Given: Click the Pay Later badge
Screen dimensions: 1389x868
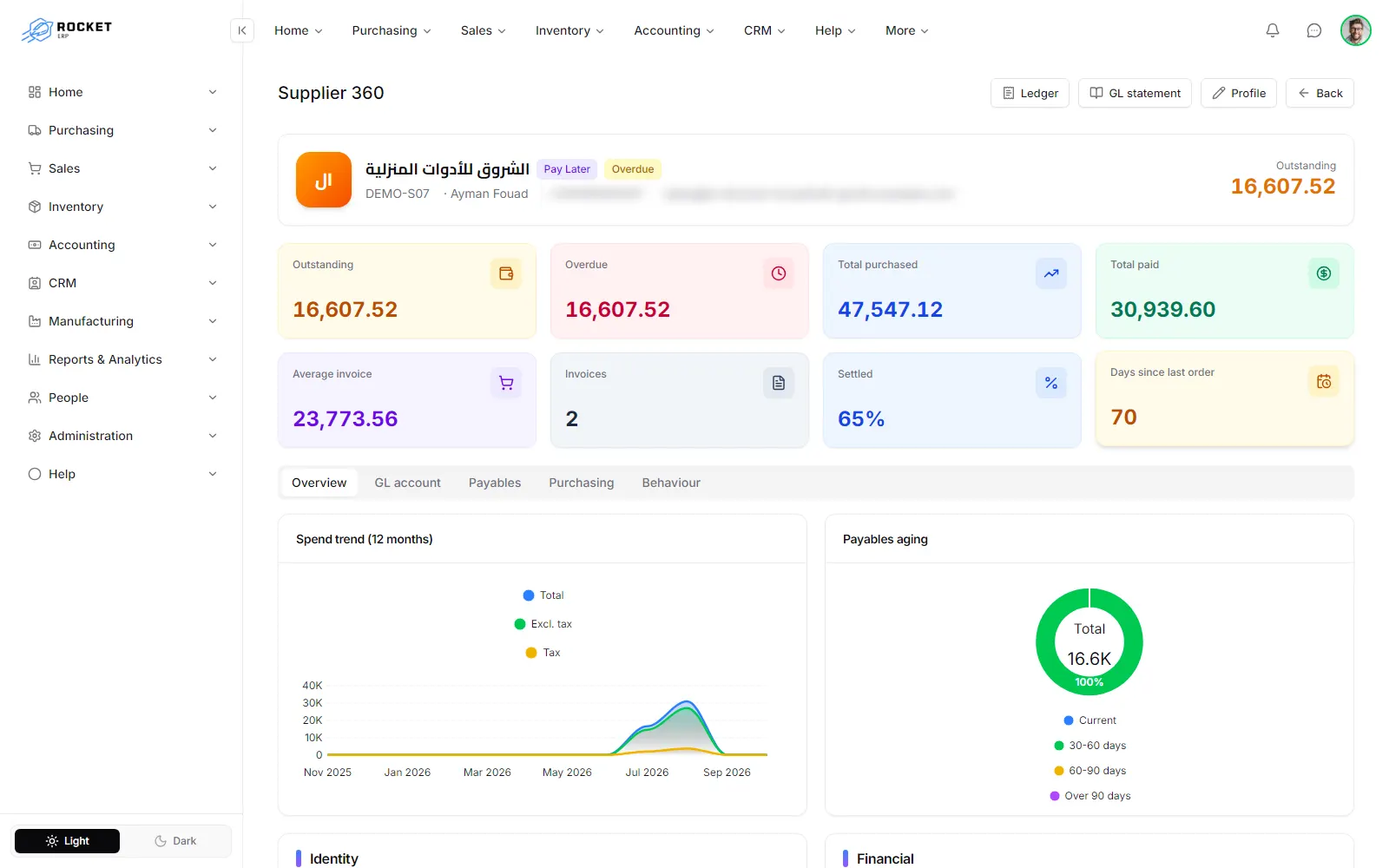Looking at the screenshot, I should coord(567,169).
